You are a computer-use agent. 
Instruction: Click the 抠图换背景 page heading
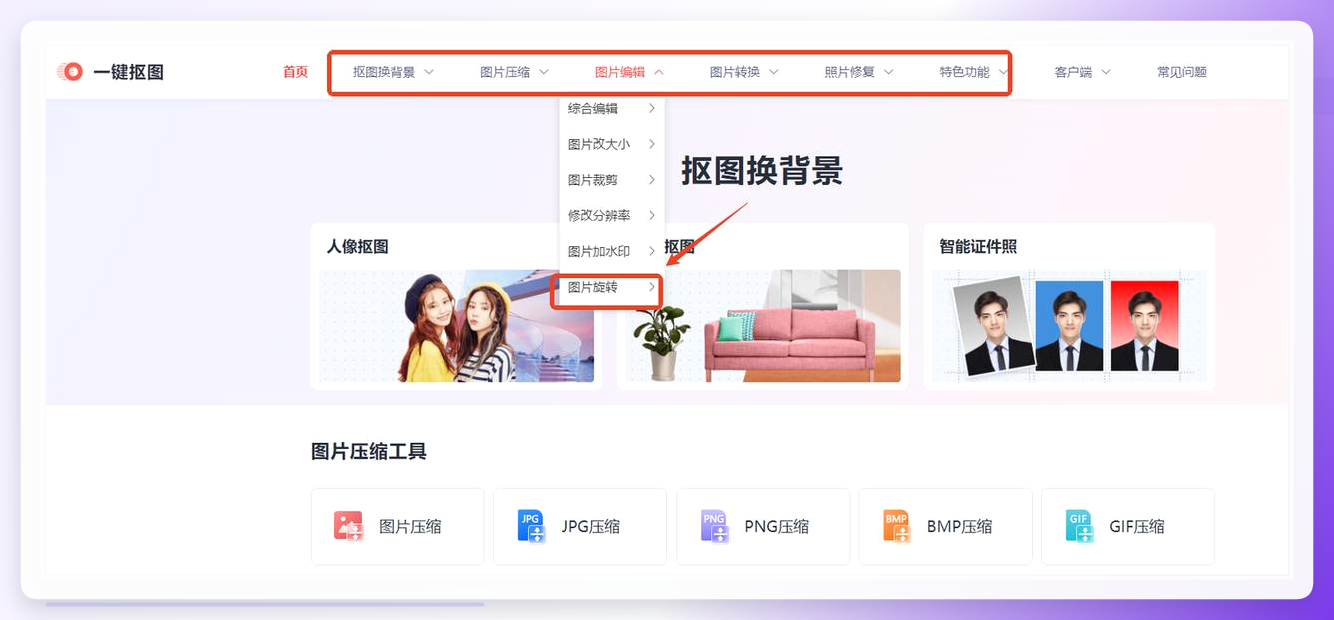point(762,171)
